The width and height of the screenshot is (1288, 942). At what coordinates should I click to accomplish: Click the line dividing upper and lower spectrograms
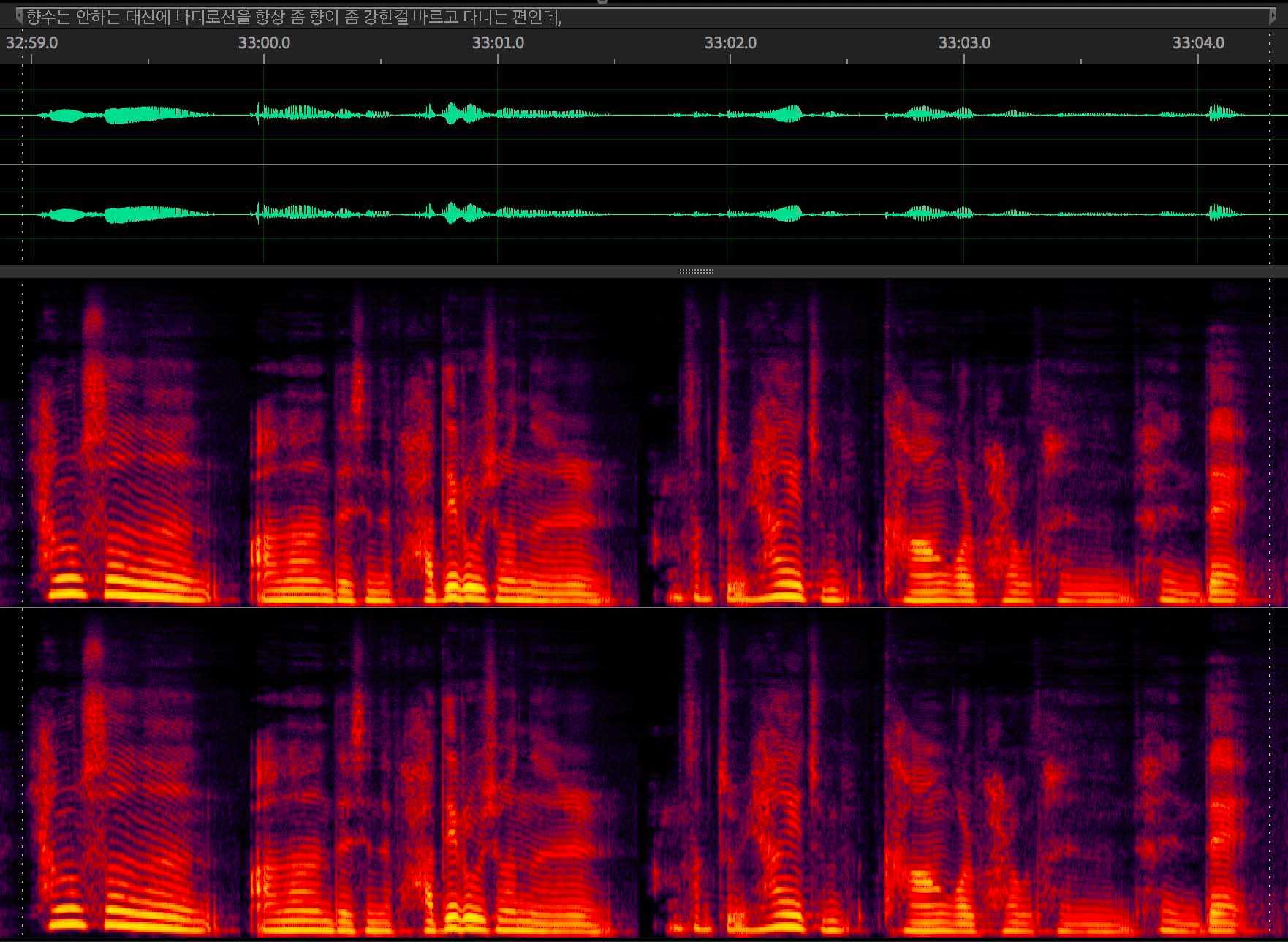tap(644, 608)
